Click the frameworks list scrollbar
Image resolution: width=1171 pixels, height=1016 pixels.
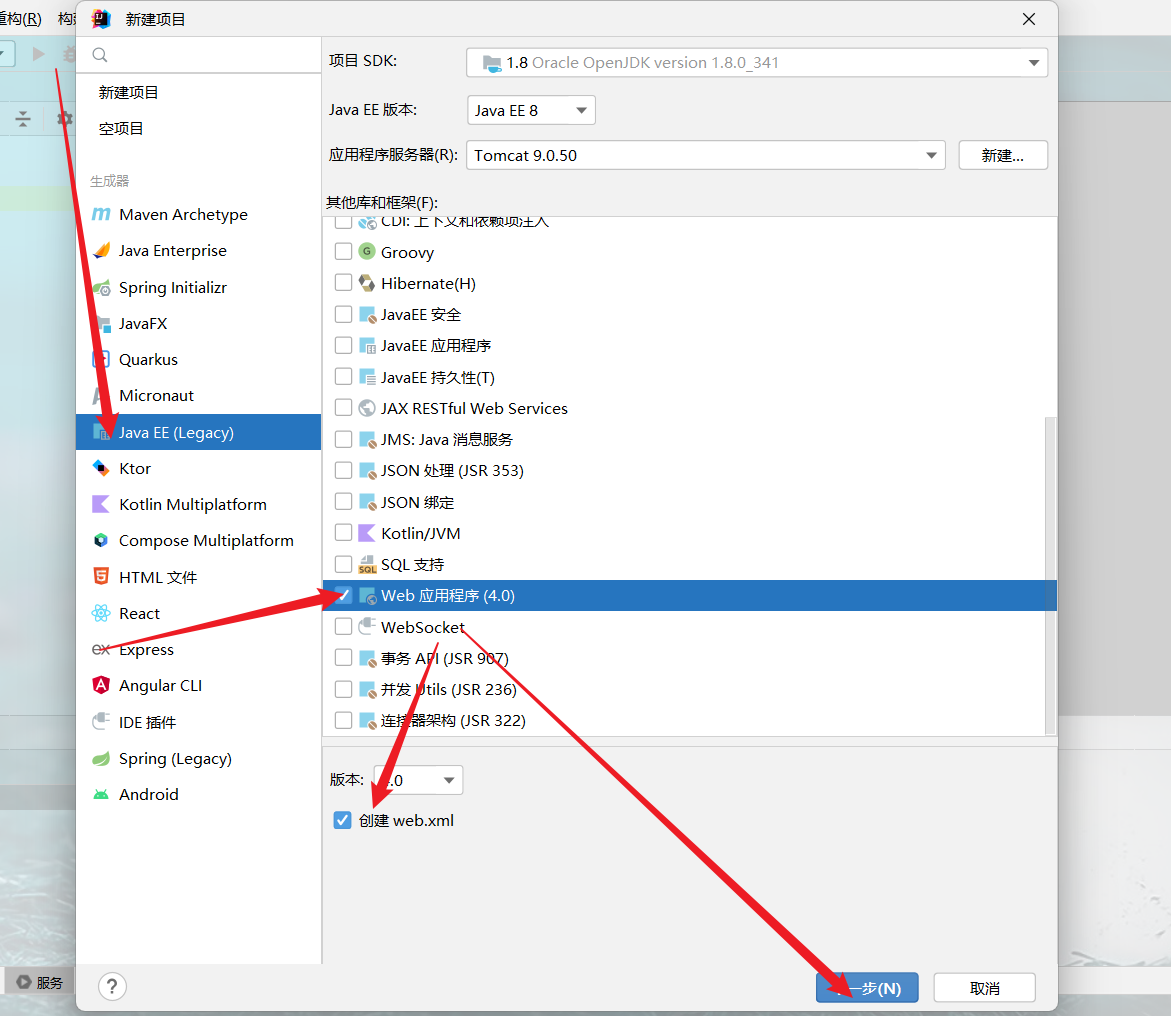pyautogui.click(x=1050, y=575)
